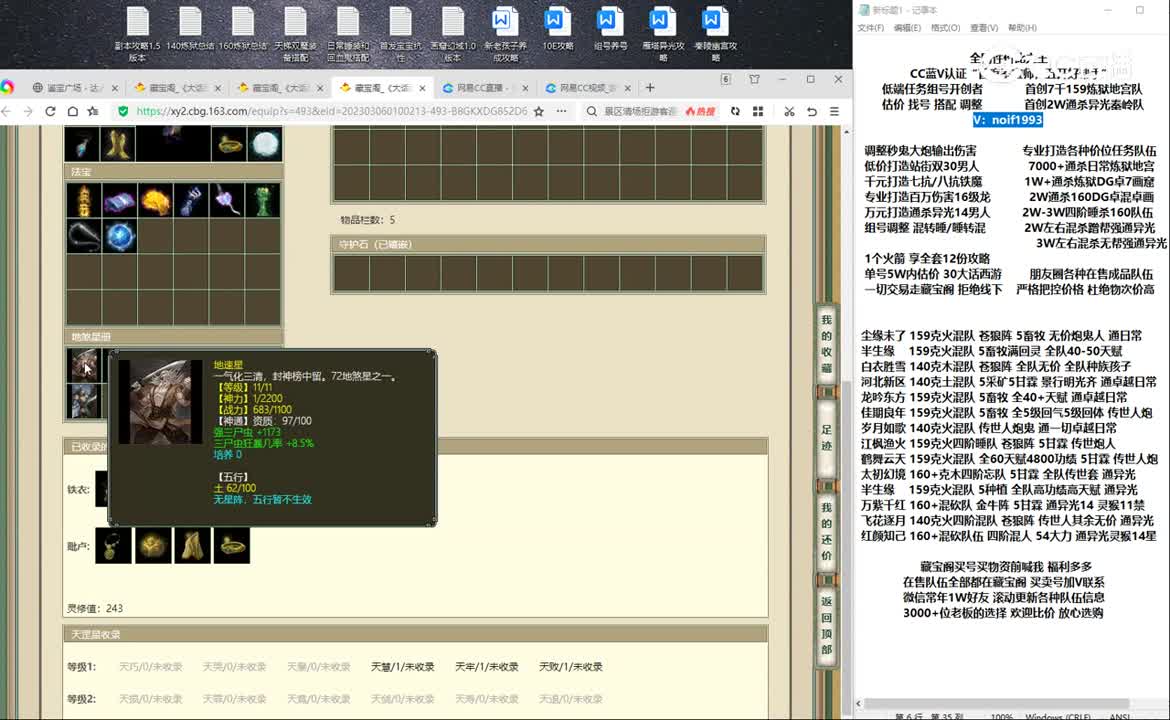This screenshot has height=720, width=1170.
Task: Open the 格式(O) menu in Notepad
Action: [x=945, y=28]
